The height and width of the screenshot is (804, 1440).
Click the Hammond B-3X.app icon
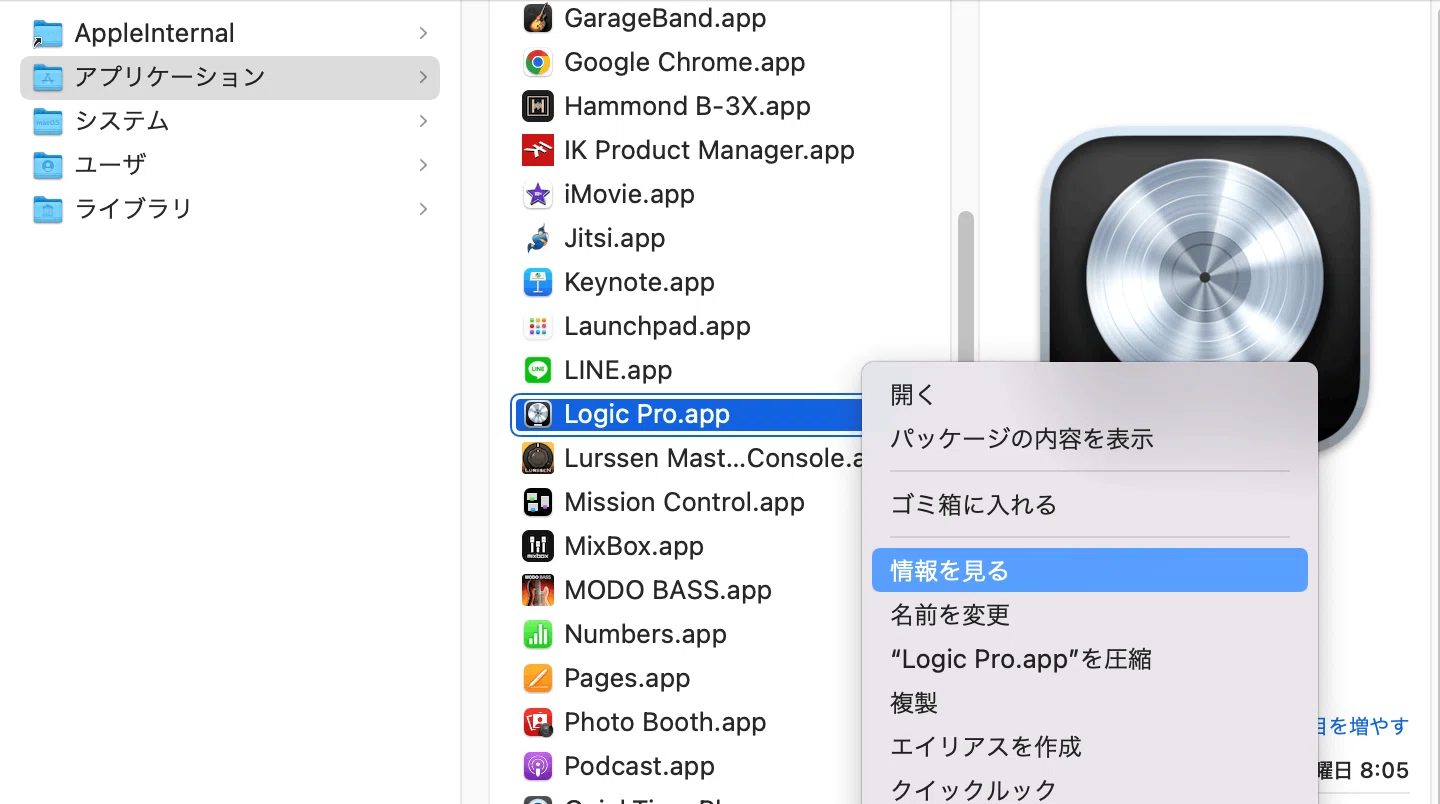pyautogui.click(x=538, y=106)
